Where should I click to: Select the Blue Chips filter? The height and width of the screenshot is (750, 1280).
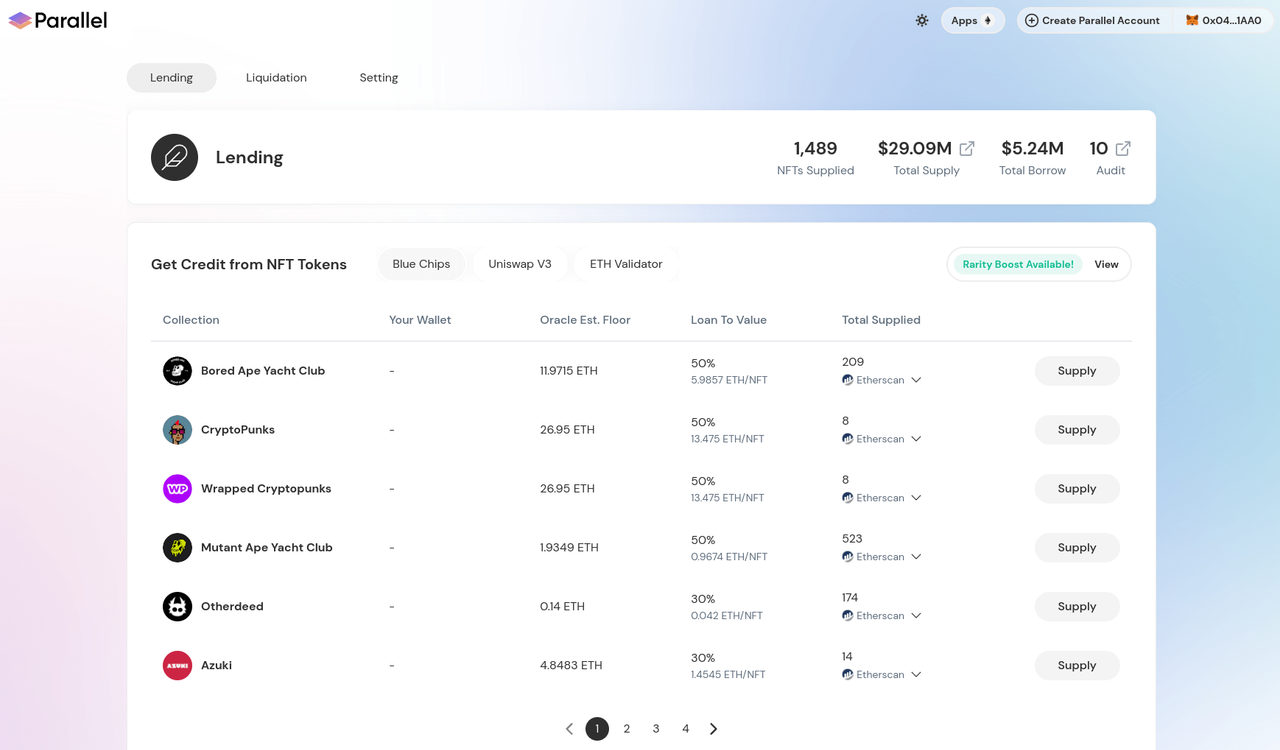pos(421,264)
